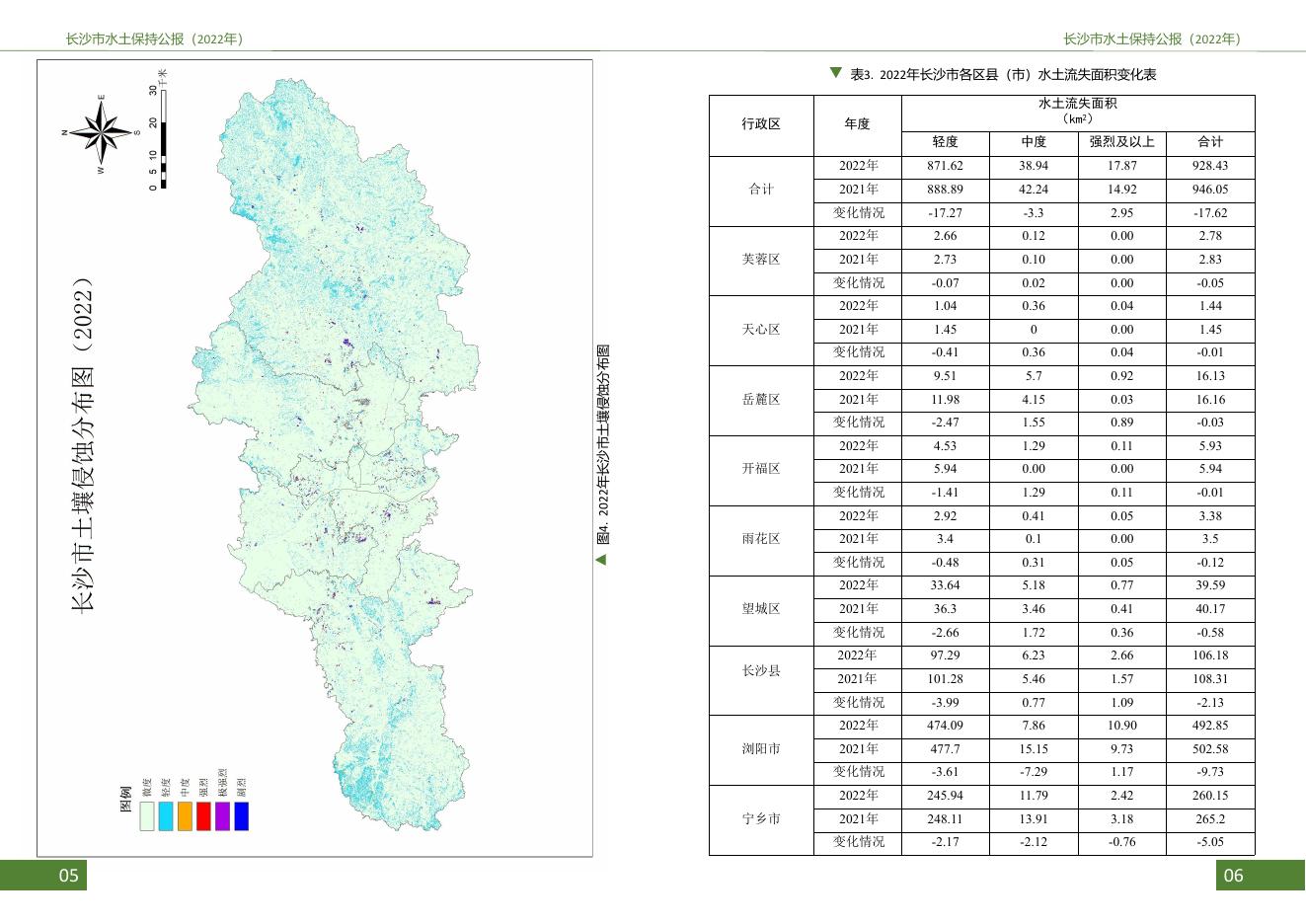This screenshot has height=924, width=1306.
Task: Click the 行政区 column header
Action: (761, 125)
